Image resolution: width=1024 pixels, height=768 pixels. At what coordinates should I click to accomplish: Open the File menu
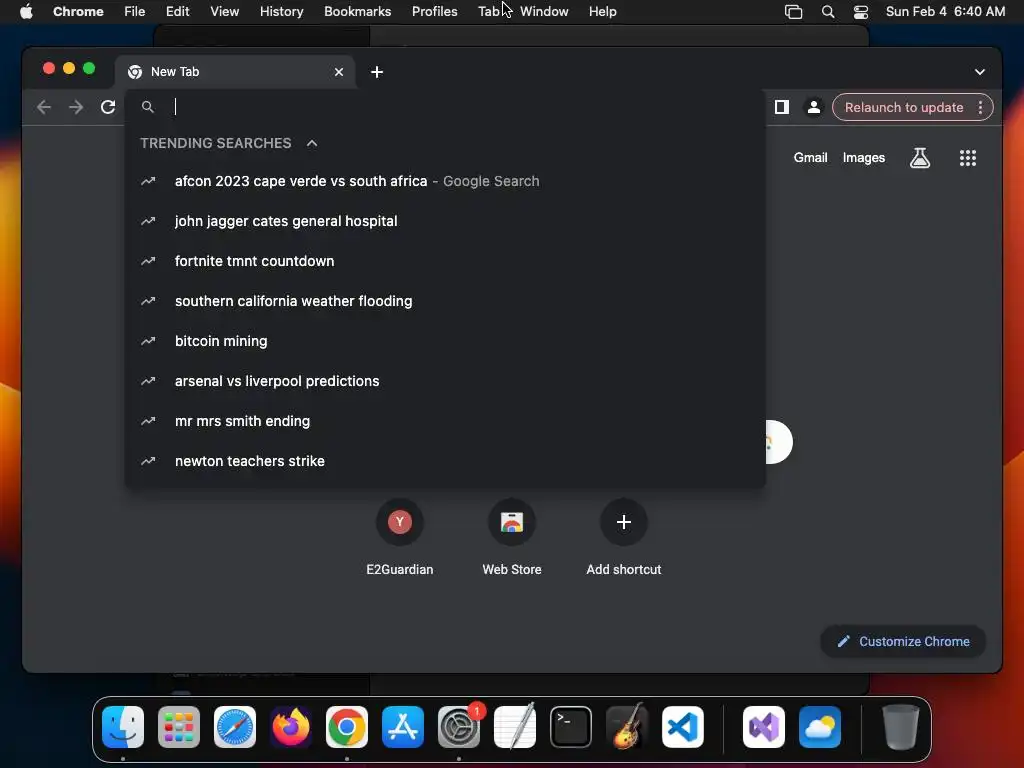pyautogui.click(x=135, y=12)
